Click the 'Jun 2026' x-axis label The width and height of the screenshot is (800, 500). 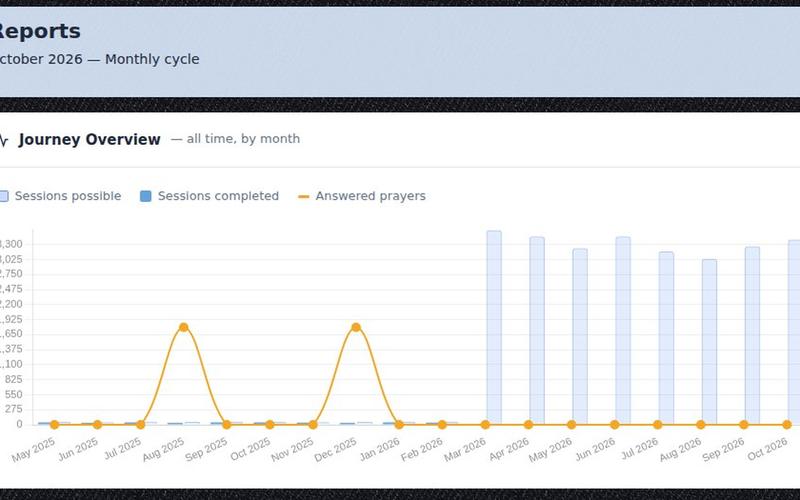pyautogui.click(x=594, y=449)
